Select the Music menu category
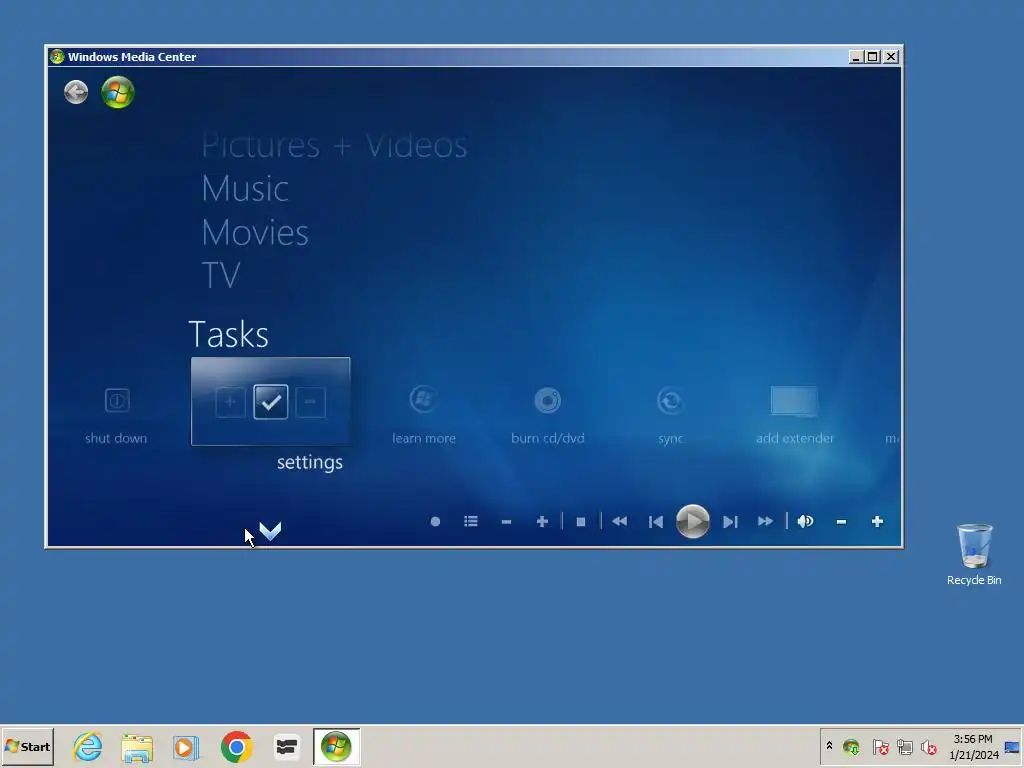 pos(245,189)
